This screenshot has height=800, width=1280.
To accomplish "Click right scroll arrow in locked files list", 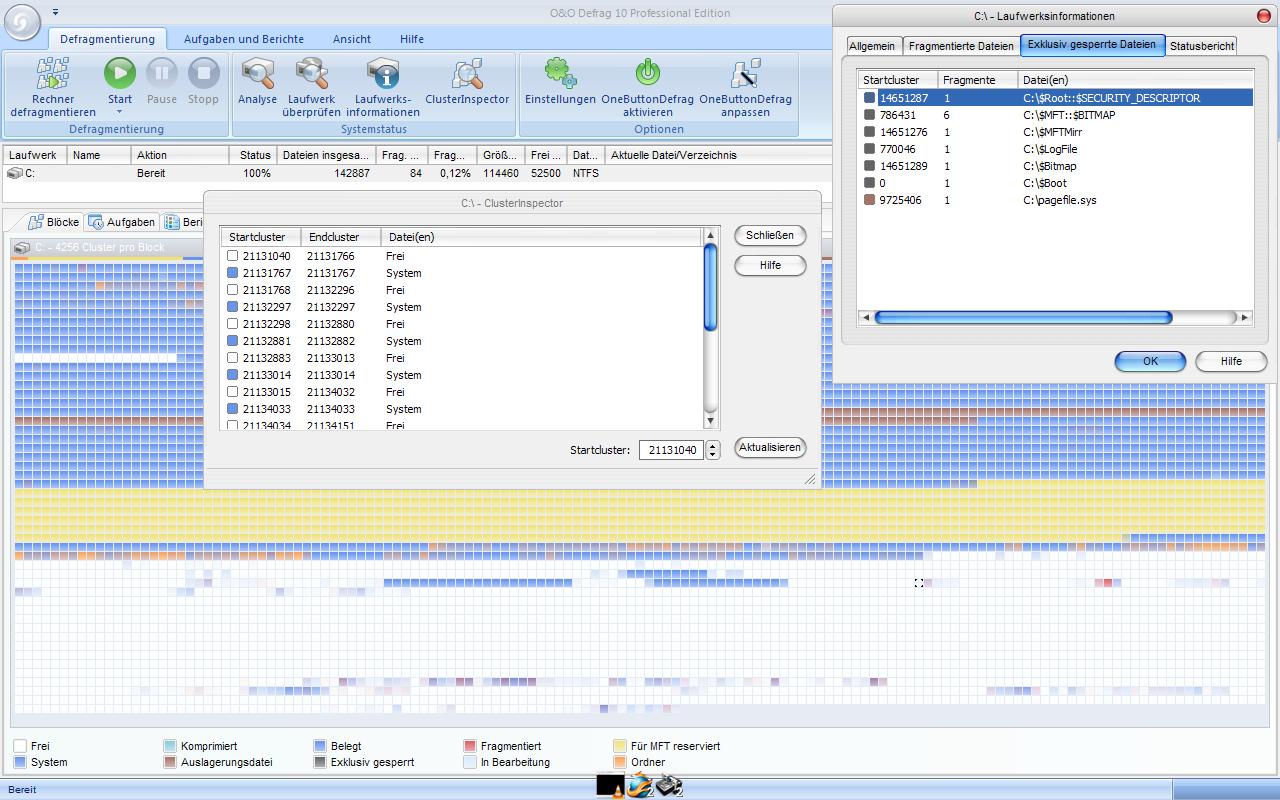I will point(1245,317).
